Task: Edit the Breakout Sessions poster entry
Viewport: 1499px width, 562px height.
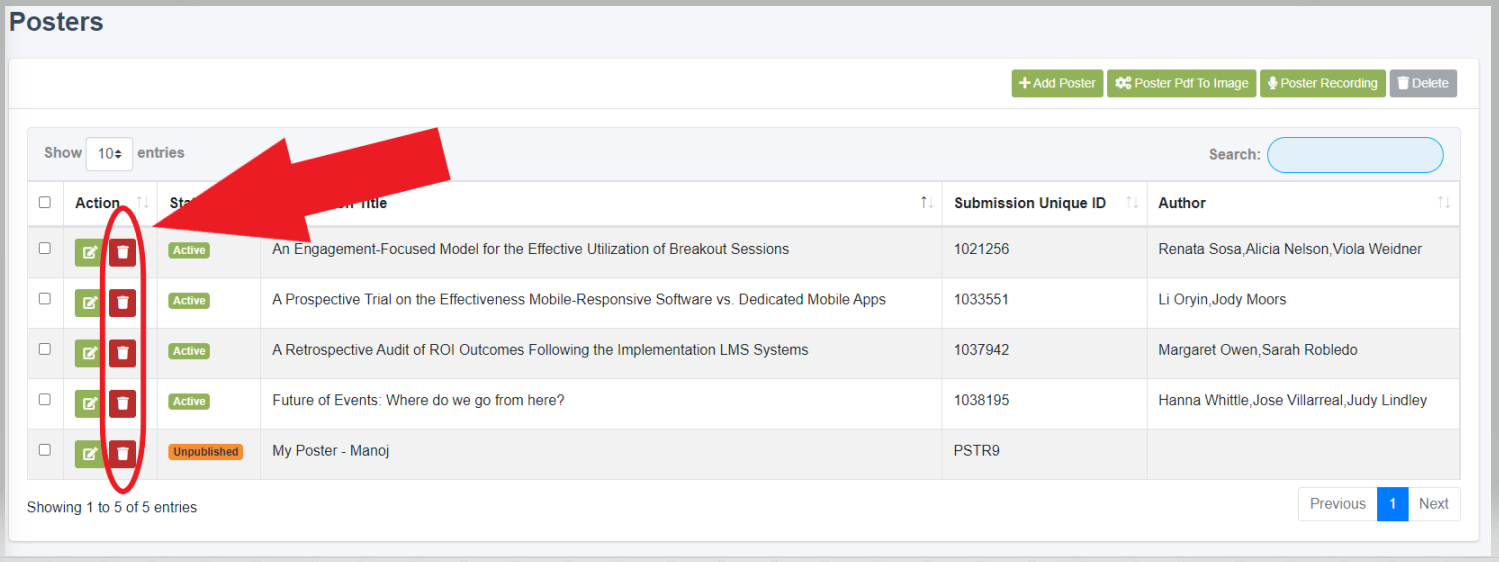Action: (88, 252)
